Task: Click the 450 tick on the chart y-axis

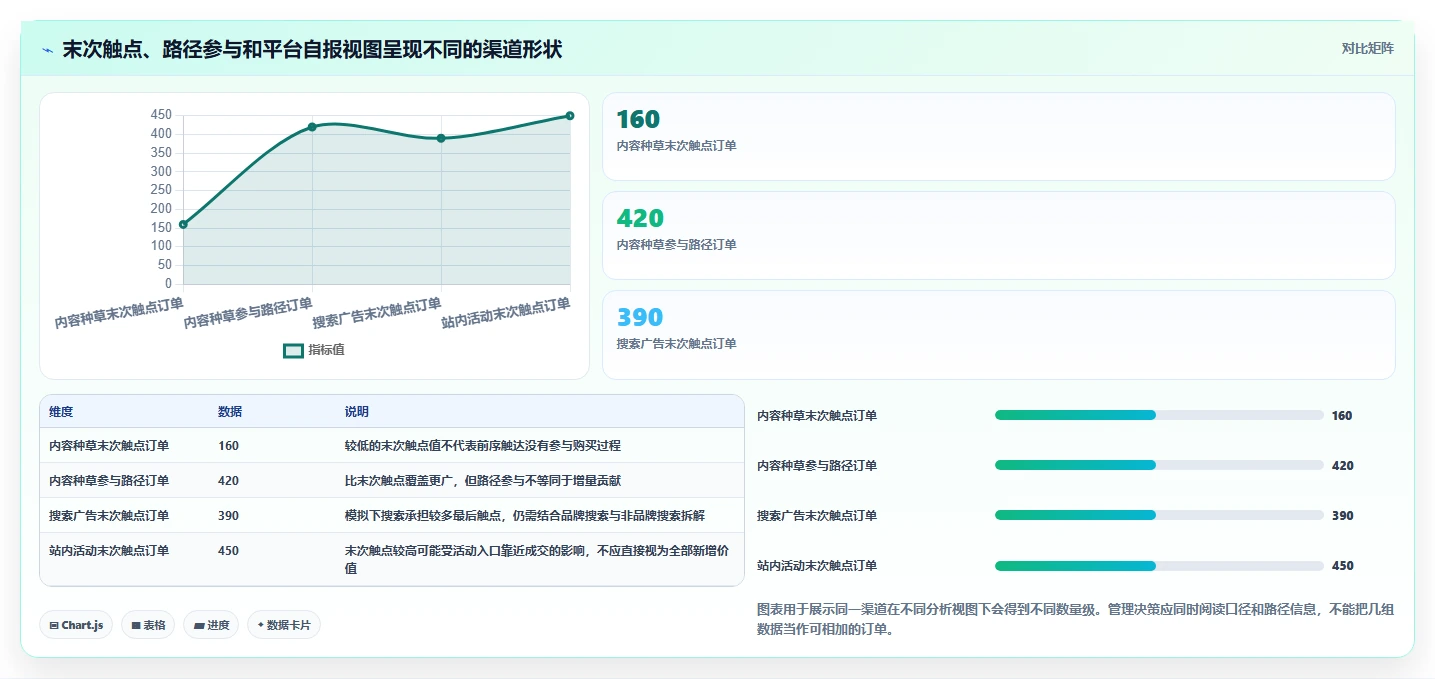Action: (161, 115)
